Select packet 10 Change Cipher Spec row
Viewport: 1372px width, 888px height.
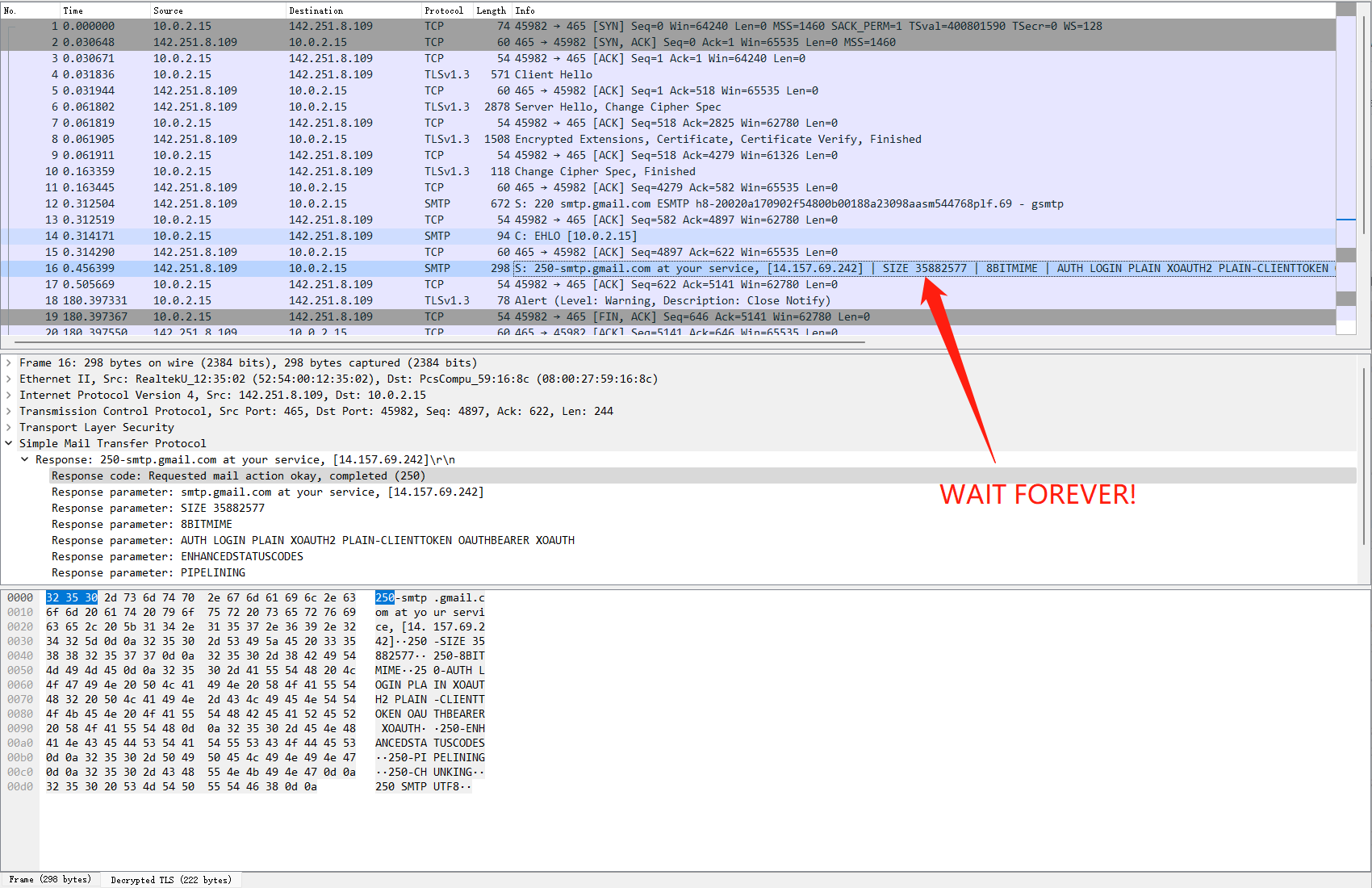668,172
